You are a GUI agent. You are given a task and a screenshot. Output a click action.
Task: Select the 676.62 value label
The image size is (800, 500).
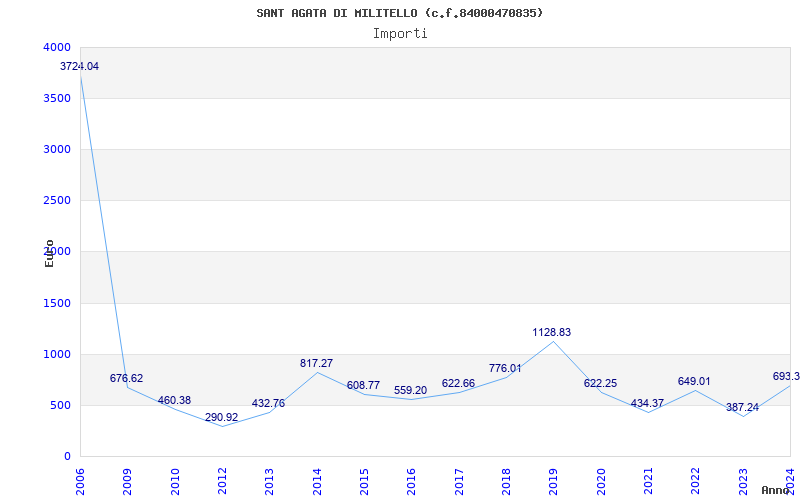pyautogui.click(x=127, y=379)
